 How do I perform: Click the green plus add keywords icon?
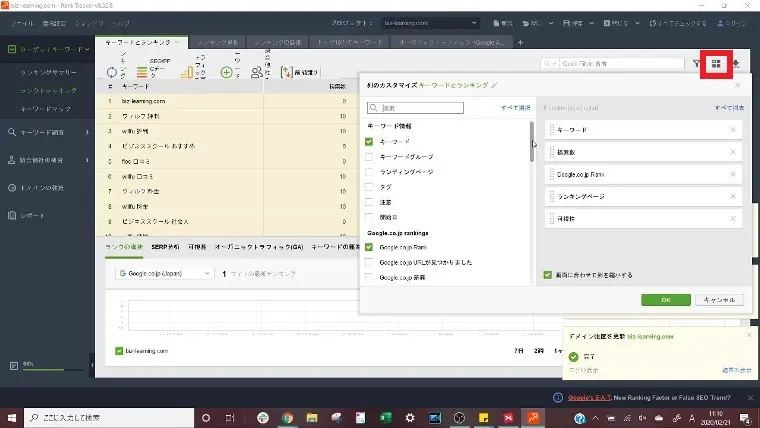[x=227, y=71]
